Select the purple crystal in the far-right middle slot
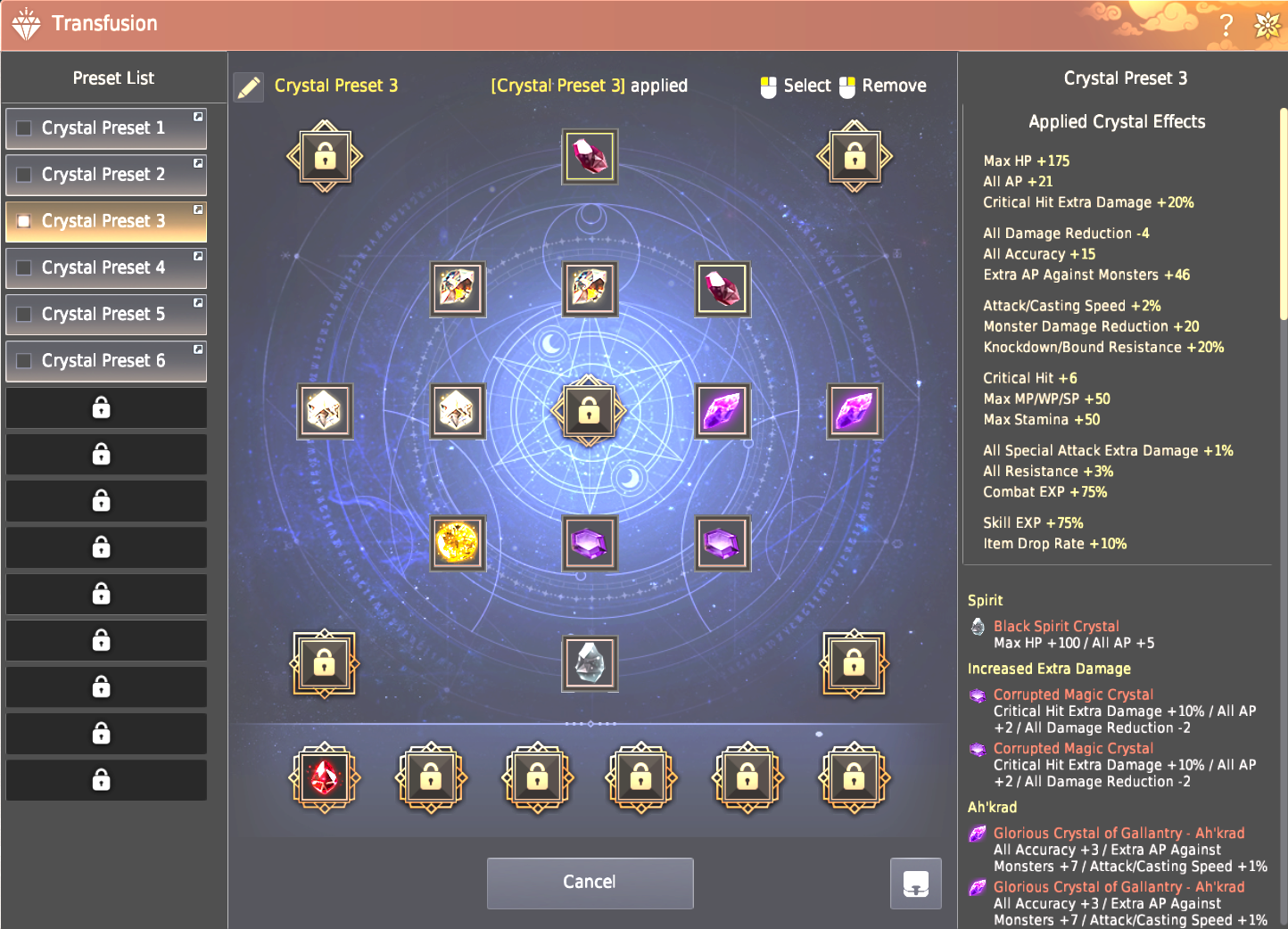The width and height of the screenshot is (1288, 929). (x=855, y=411)
